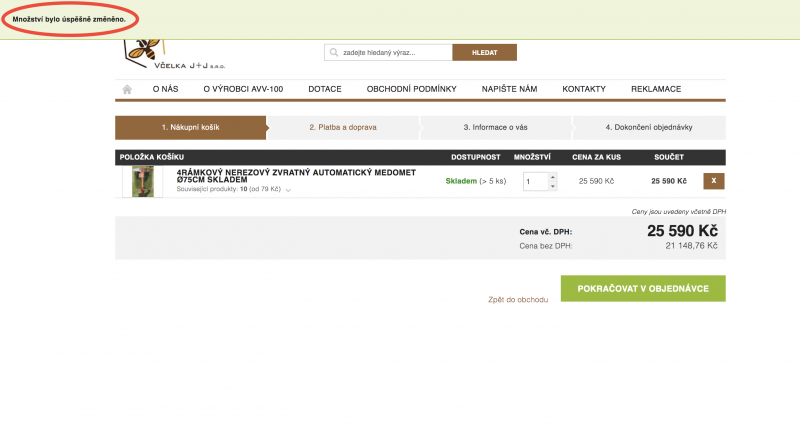Click the large 25 590 Kč total price
Viewport: 800px width, 432px height.
tap(682, 231)
